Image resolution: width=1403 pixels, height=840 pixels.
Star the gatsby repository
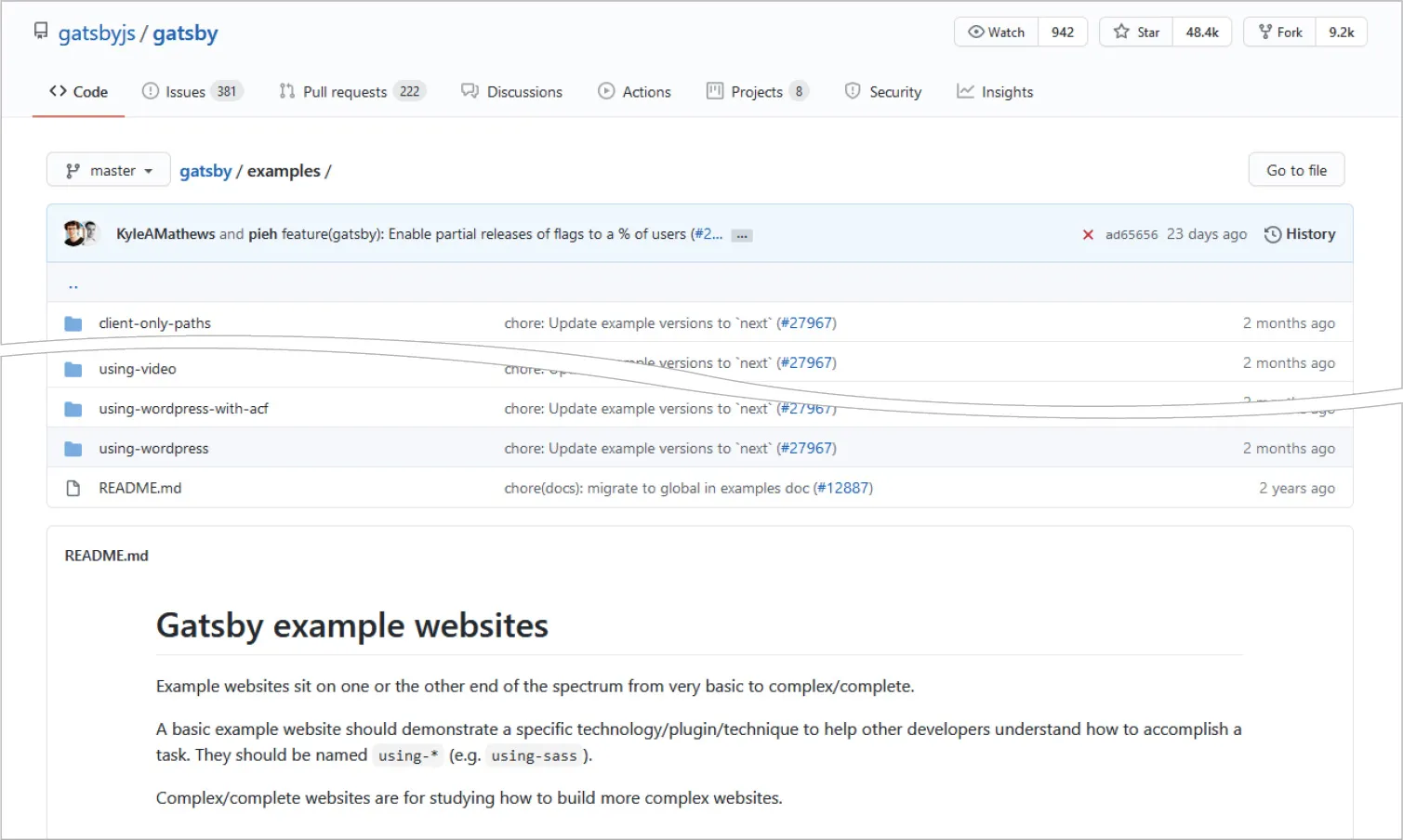[1136, 32]
